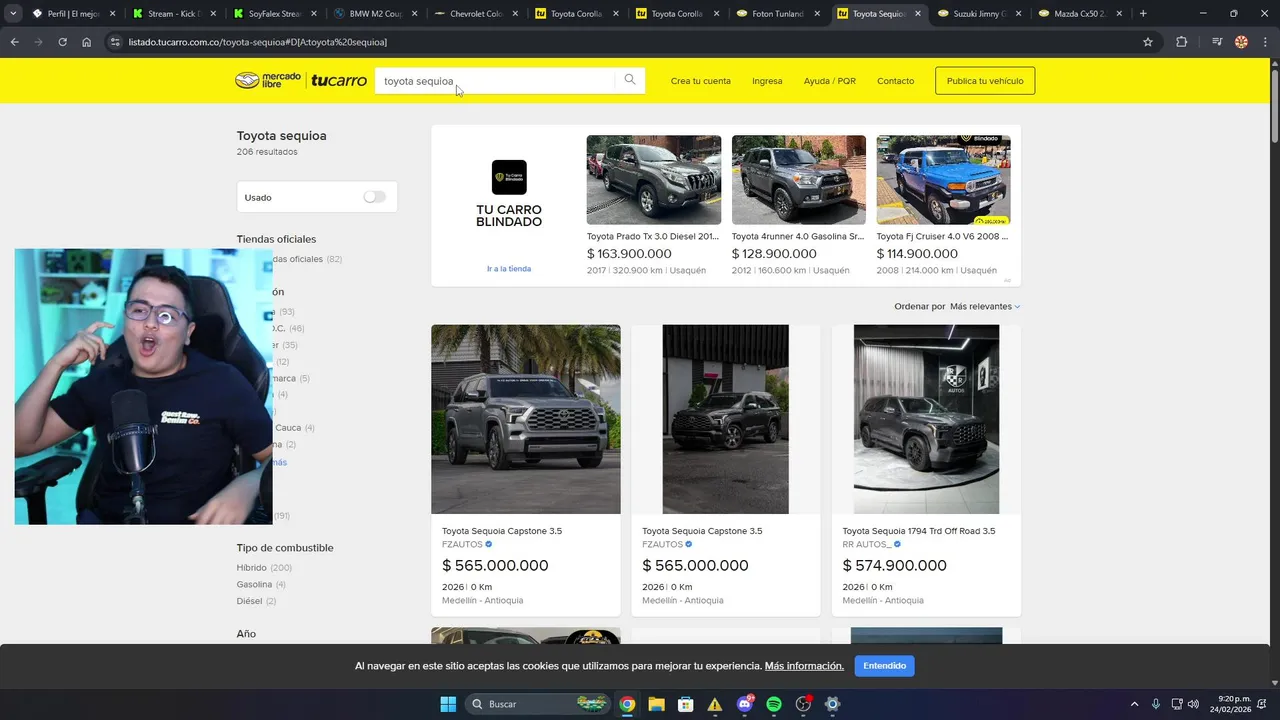Click in the toyota sequoia search field
Image resolution: width=1280 pixels, height=720 pixels.
pos(495,81)
